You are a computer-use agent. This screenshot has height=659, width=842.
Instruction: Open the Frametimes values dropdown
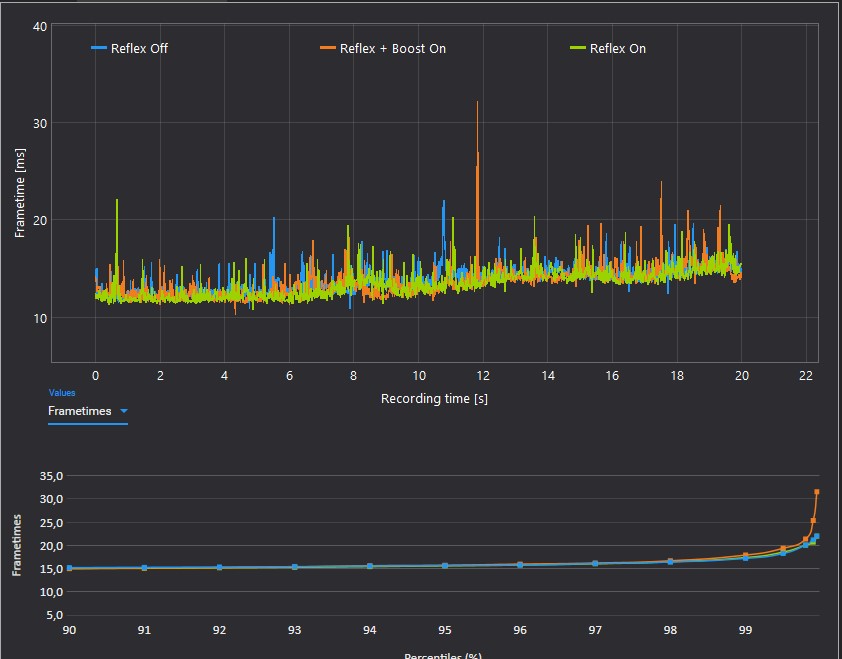click(x=88, y=411)
